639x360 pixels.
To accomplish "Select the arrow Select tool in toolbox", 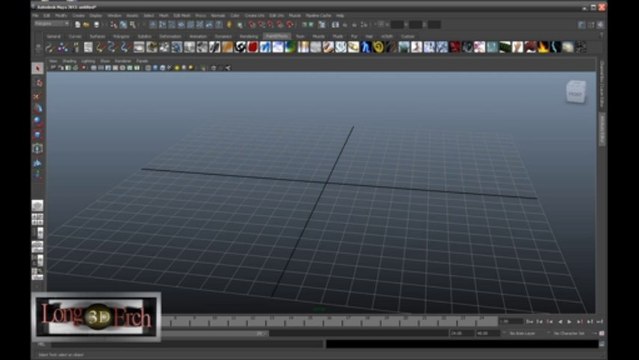I will click(x=37, y=68).
